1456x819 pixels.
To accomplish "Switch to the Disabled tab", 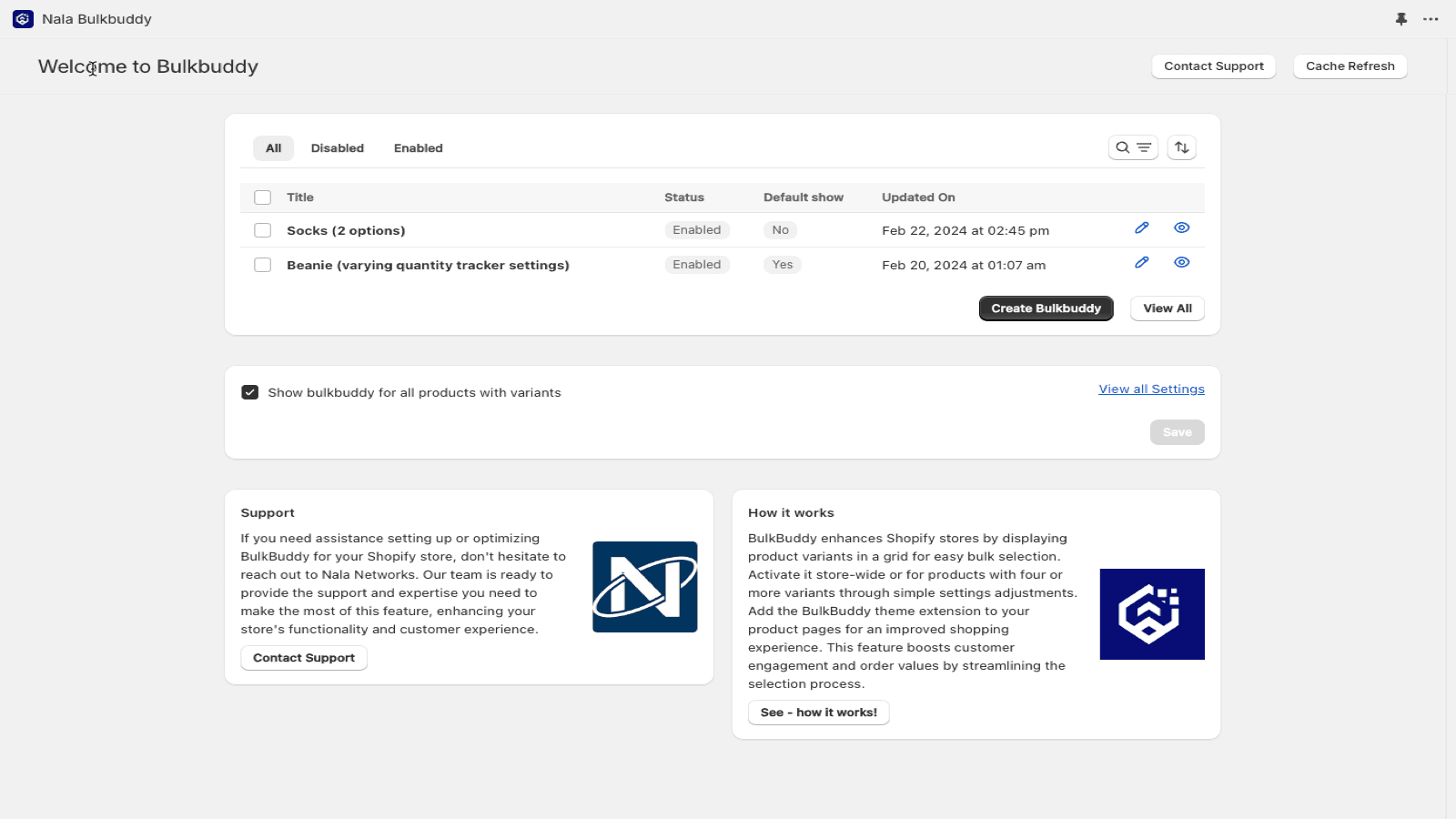I will click(337, 147).
